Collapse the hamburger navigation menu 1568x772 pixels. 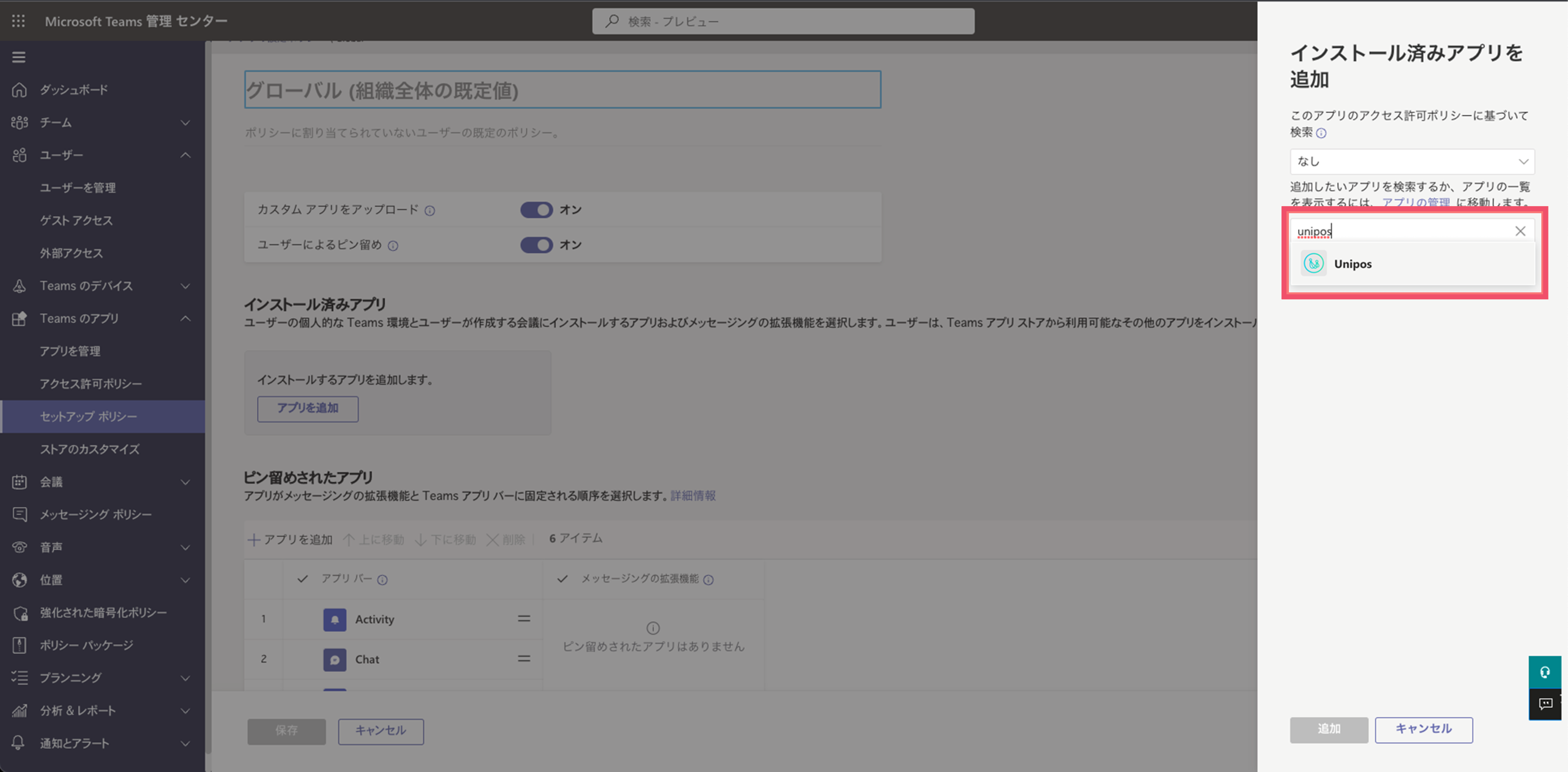19,57
